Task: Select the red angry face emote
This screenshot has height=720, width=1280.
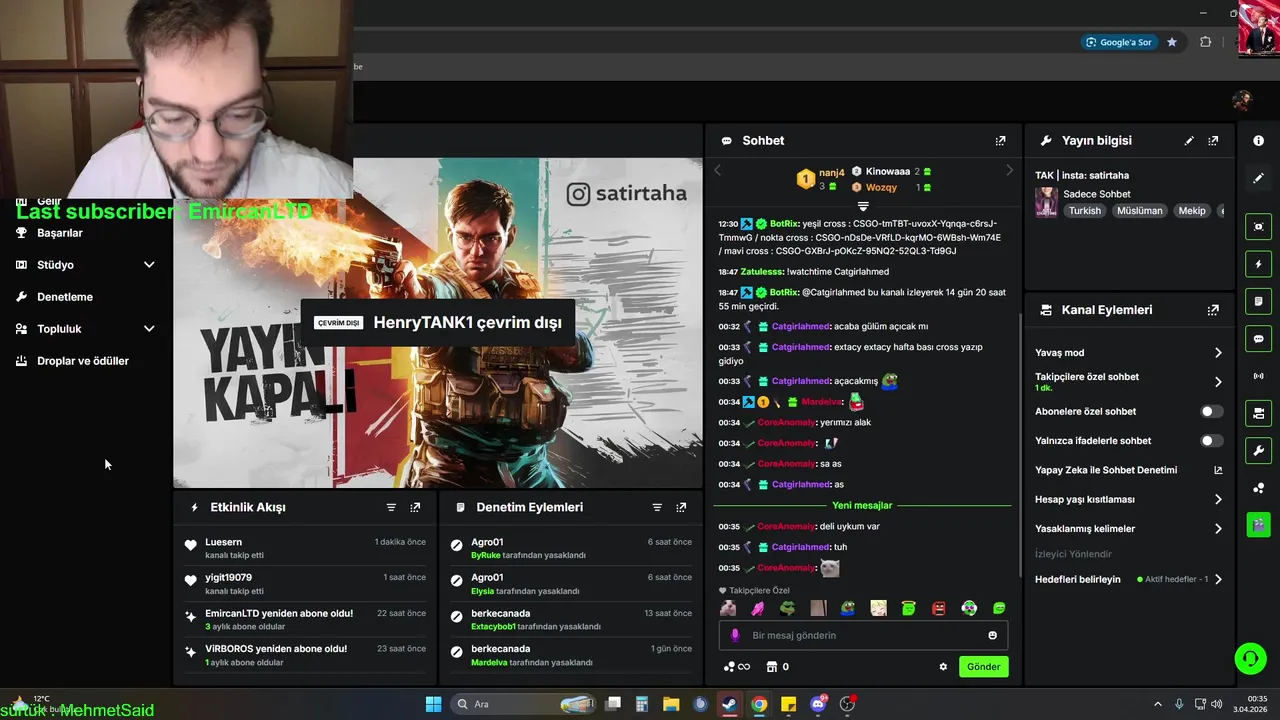Action: click(x=939, y=608)
